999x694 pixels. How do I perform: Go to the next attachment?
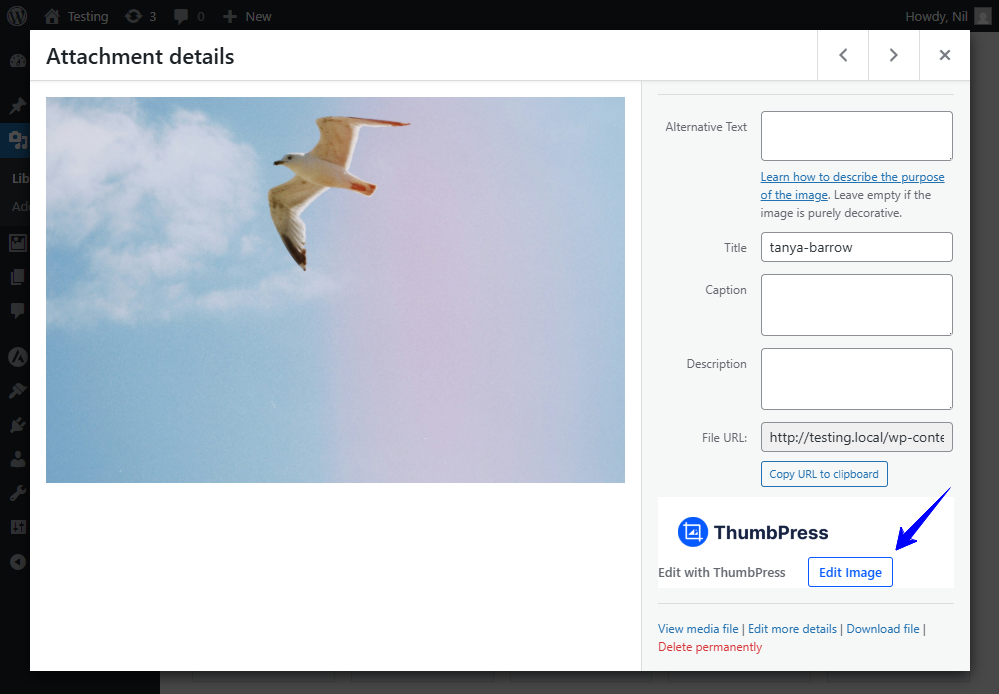pyautogui.click(x=893, y=55)
